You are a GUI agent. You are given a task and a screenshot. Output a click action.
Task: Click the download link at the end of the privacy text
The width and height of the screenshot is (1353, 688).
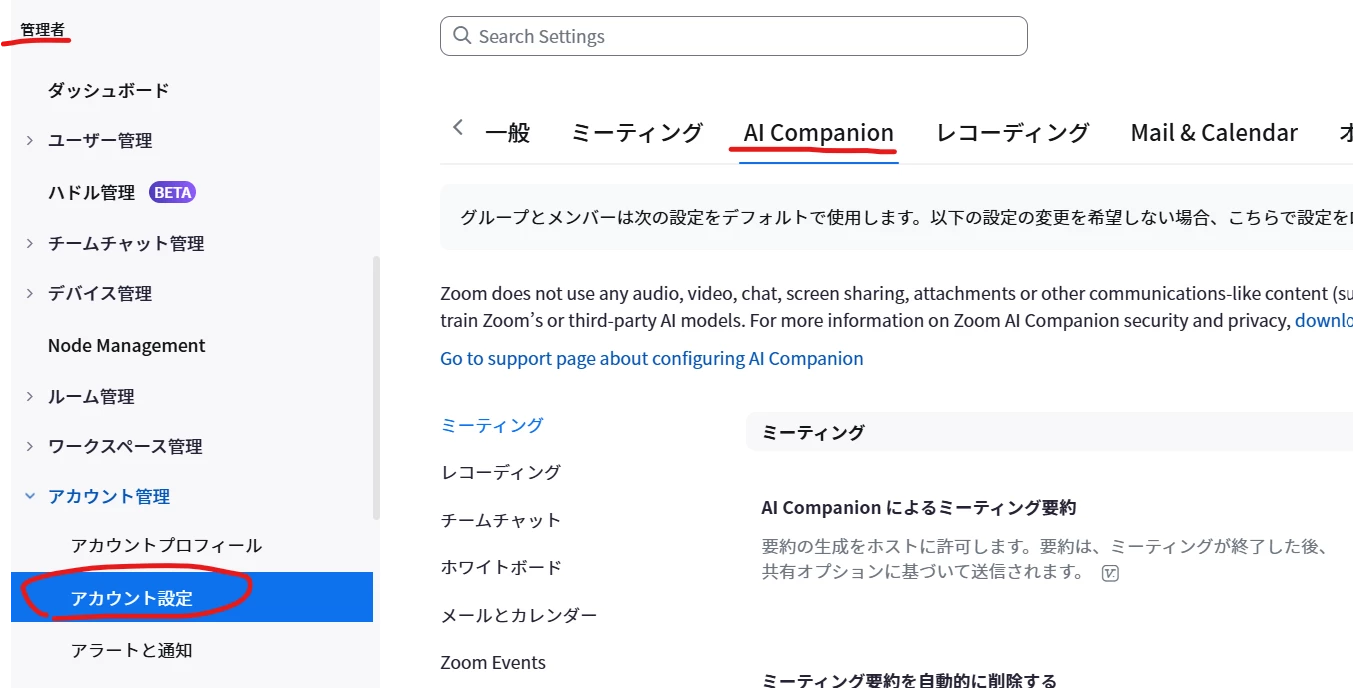1324,321
